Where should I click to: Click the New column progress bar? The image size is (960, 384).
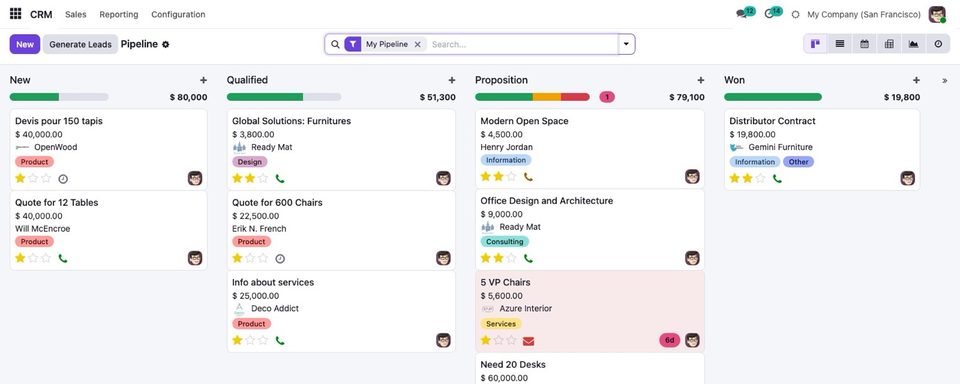59,97
